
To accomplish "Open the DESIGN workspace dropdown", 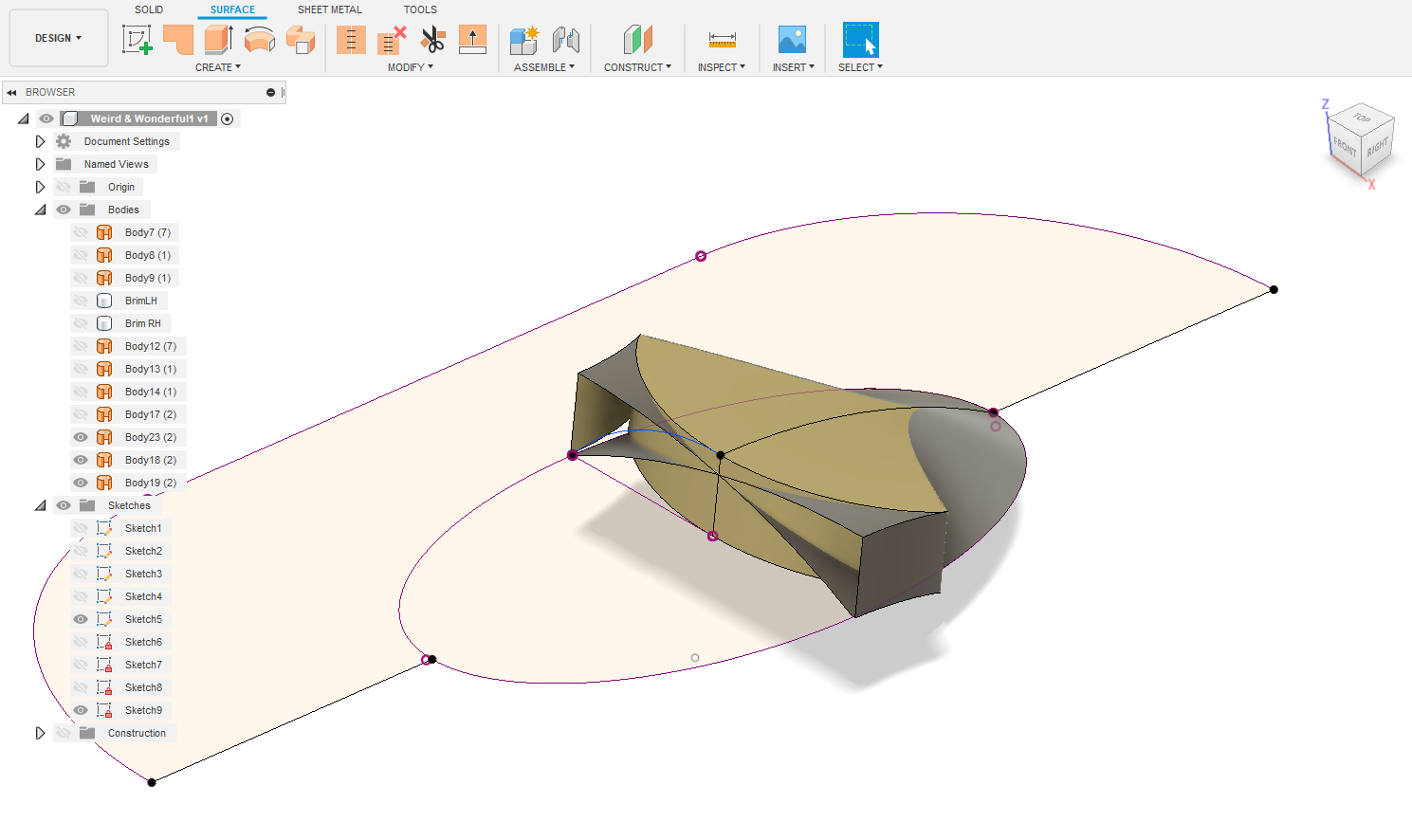I will tap(59, 38).
